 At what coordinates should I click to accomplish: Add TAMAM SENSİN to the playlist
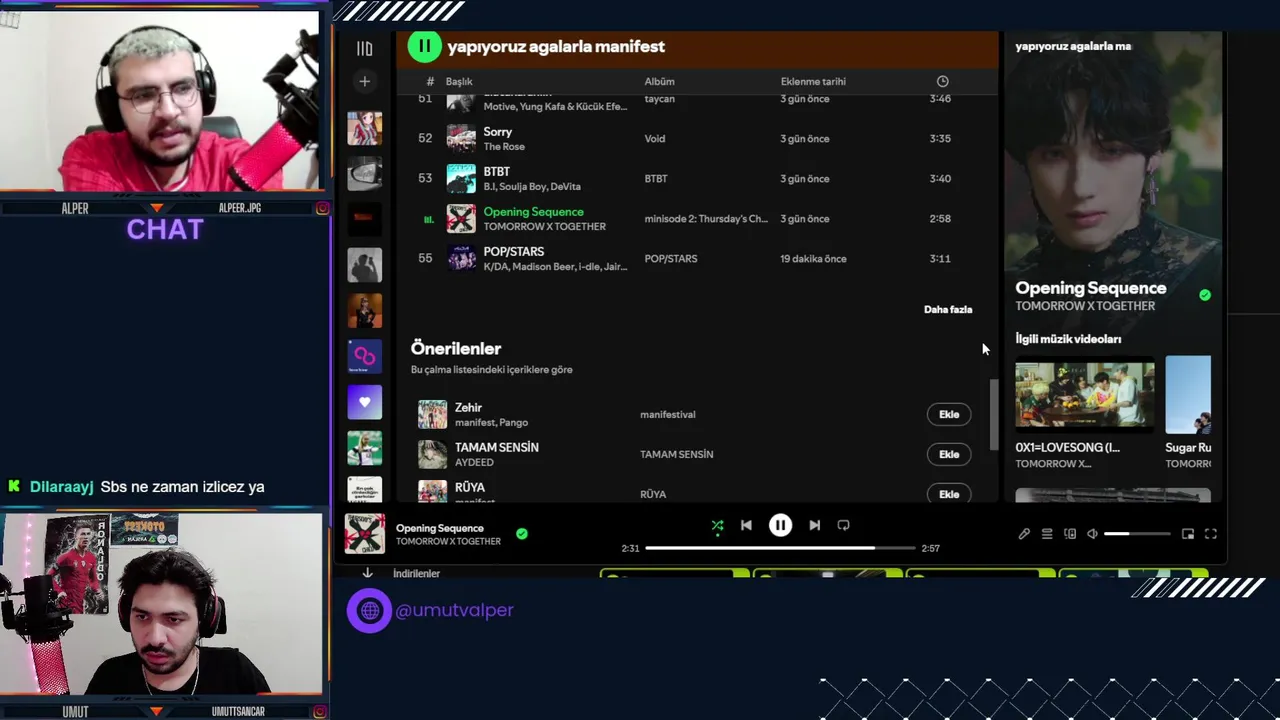(x=949, y=454)
